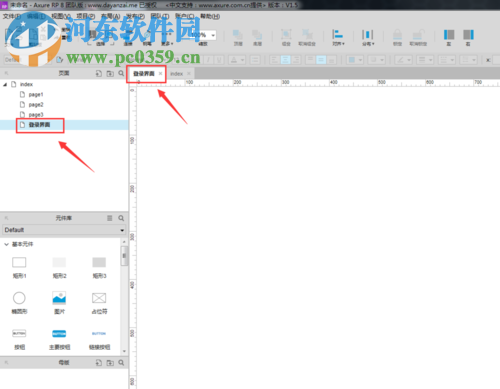Viewport: 500px width, 389px height.
Task: Pick the 矩形1 rectangle widget
Action: tap(19, 268)
